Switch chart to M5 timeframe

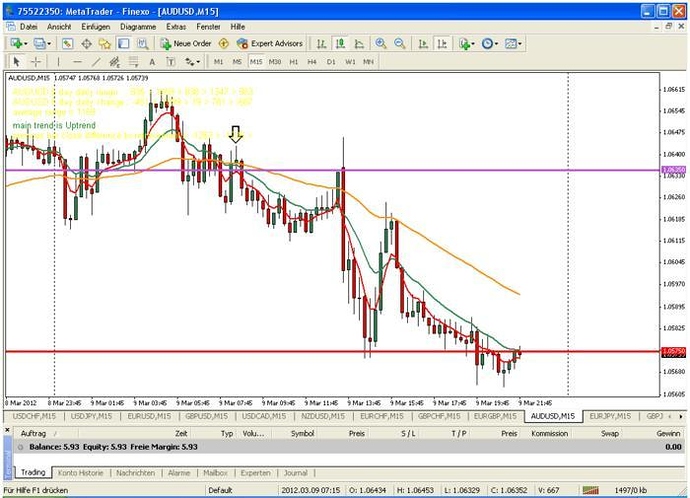click(237, 62)
